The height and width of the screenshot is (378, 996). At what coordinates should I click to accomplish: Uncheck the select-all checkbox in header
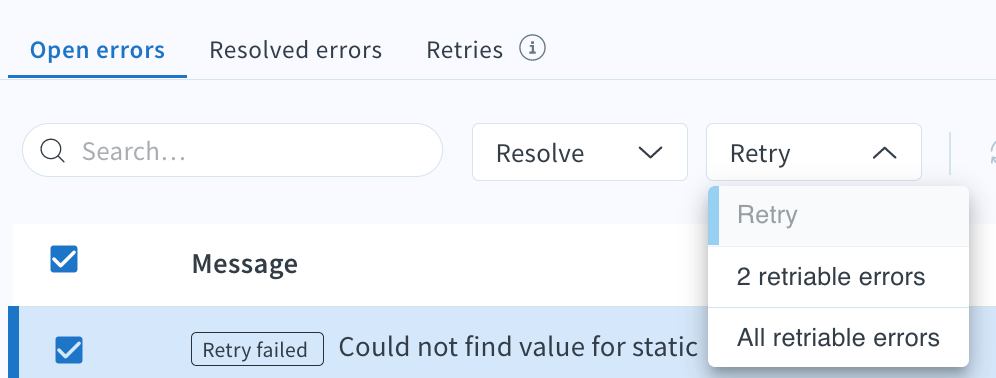pos(64,260)
